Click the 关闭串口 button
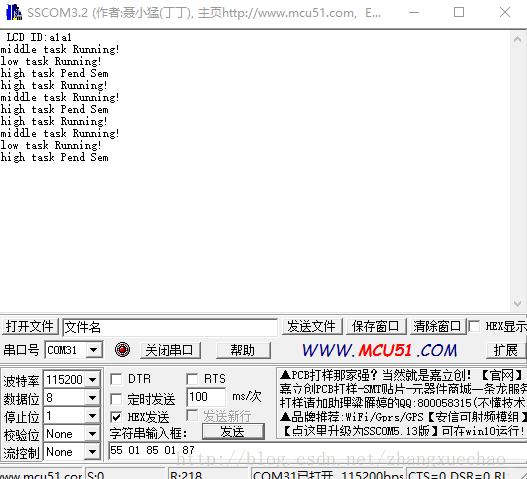527x479 pixels. tap(170, 350)
